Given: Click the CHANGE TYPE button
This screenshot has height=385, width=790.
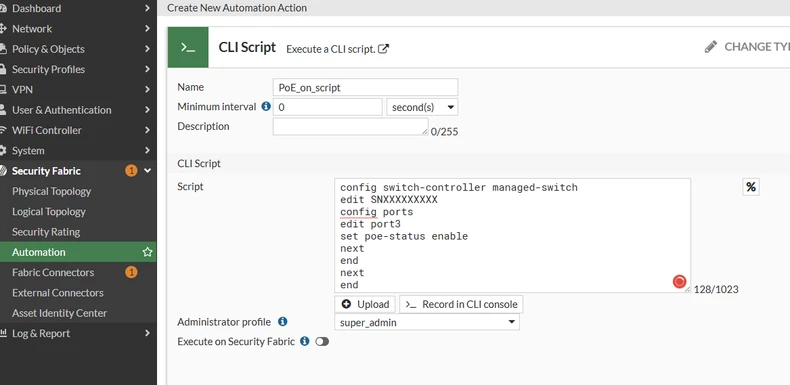Looking at the screenshot, I should point(747,47).
